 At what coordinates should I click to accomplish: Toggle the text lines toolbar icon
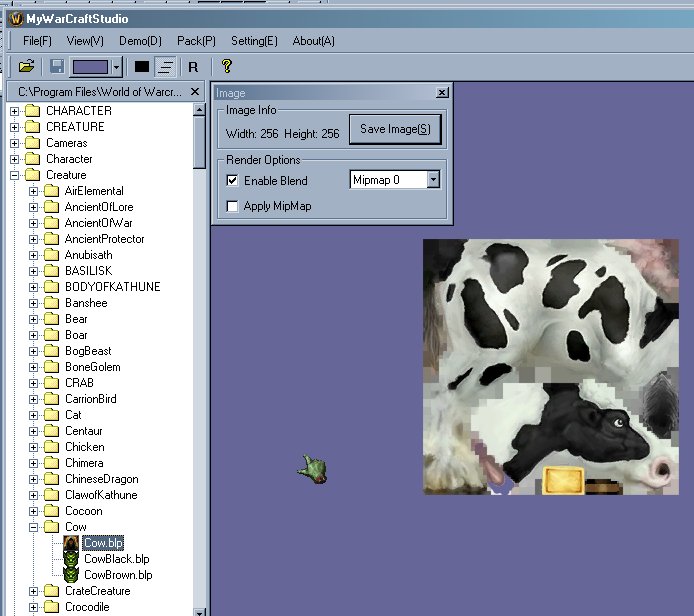pos(166,67)
